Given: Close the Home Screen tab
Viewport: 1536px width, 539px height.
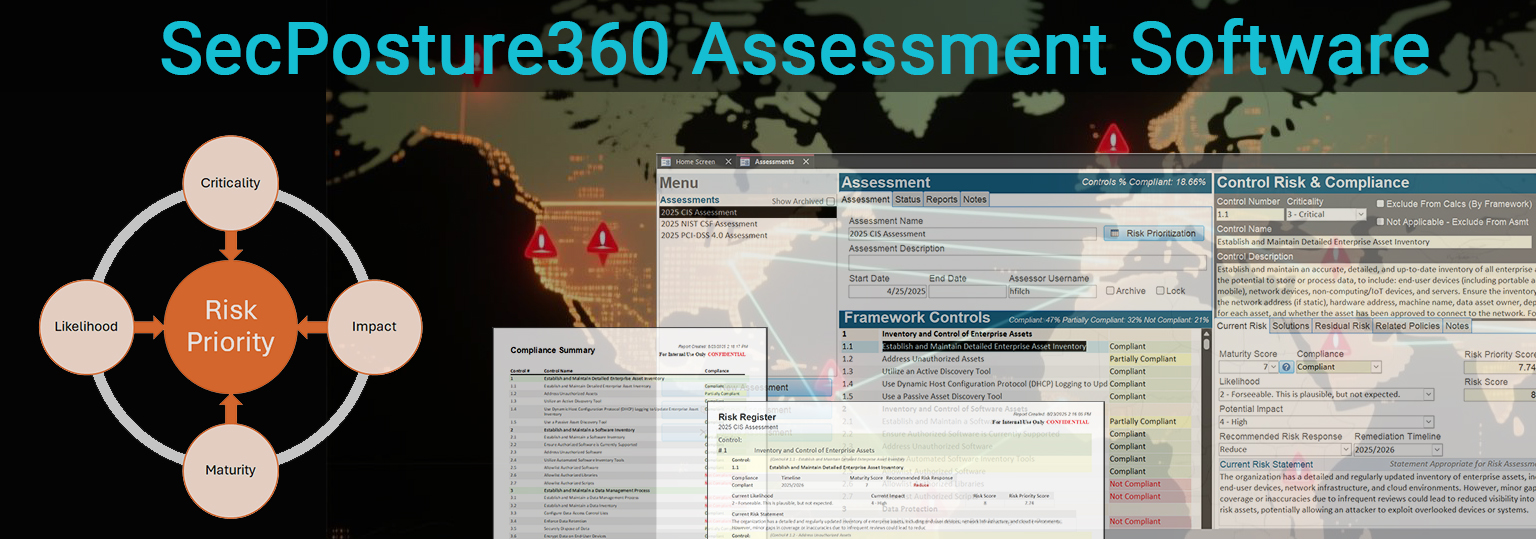Looking at the screenshot, I should point(728,162).
